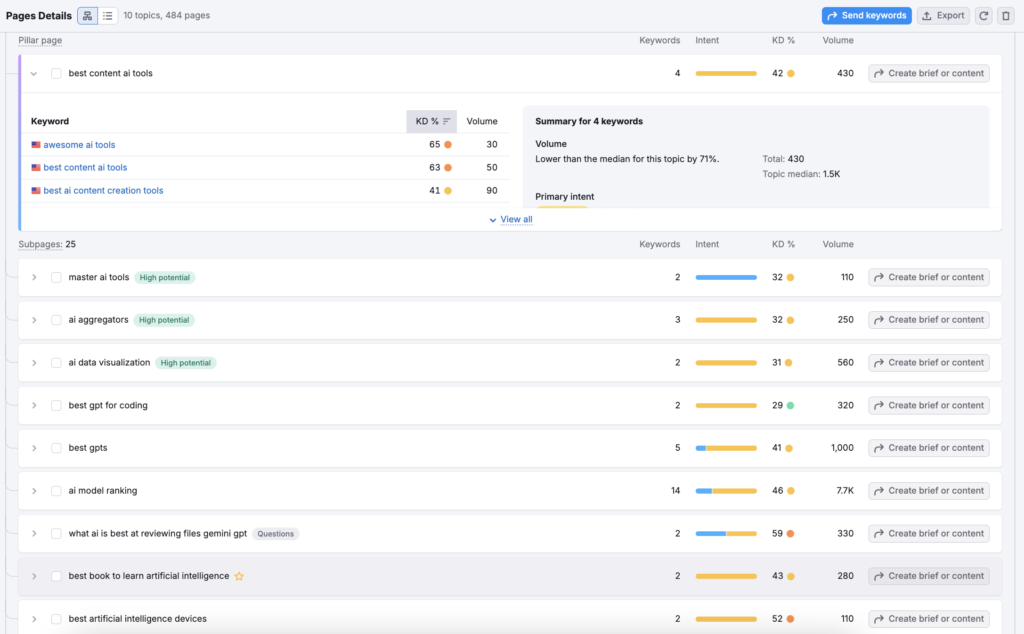Click the orange KD dot for best artificial intelligence devices
1024x634 pixels.
pos(790,619)
